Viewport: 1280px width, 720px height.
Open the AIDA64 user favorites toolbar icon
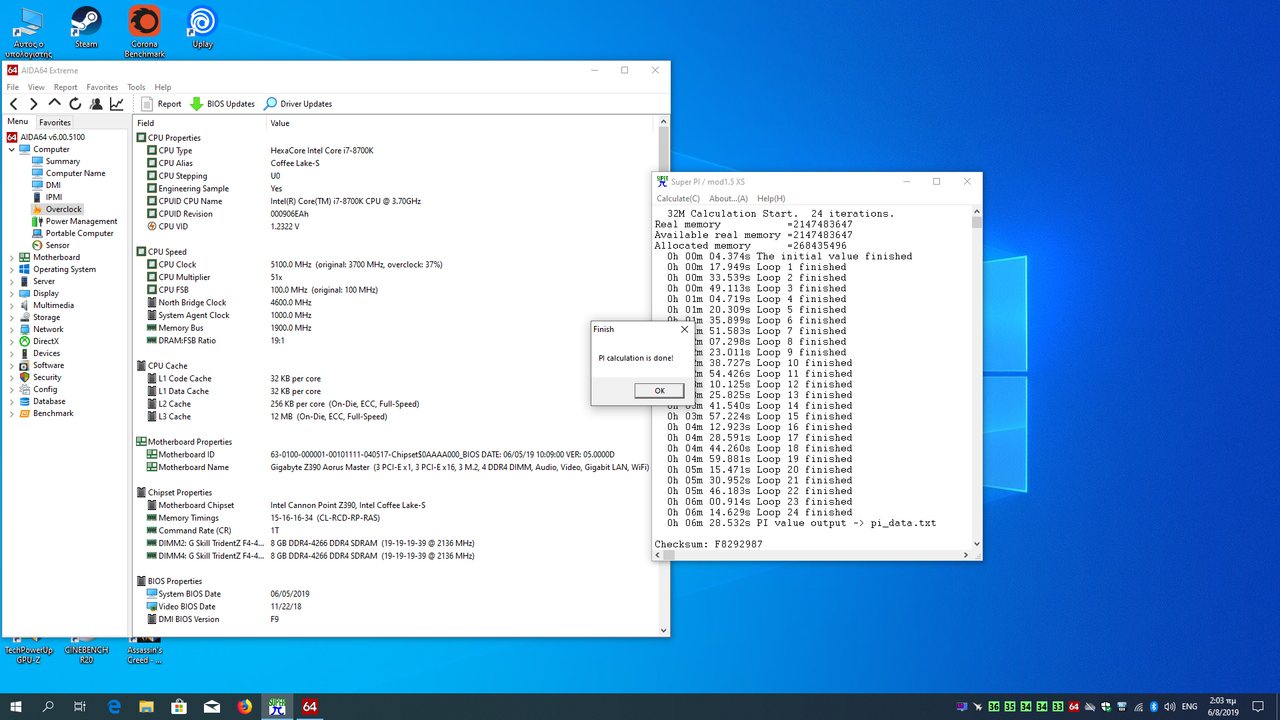tap(96, 104)
